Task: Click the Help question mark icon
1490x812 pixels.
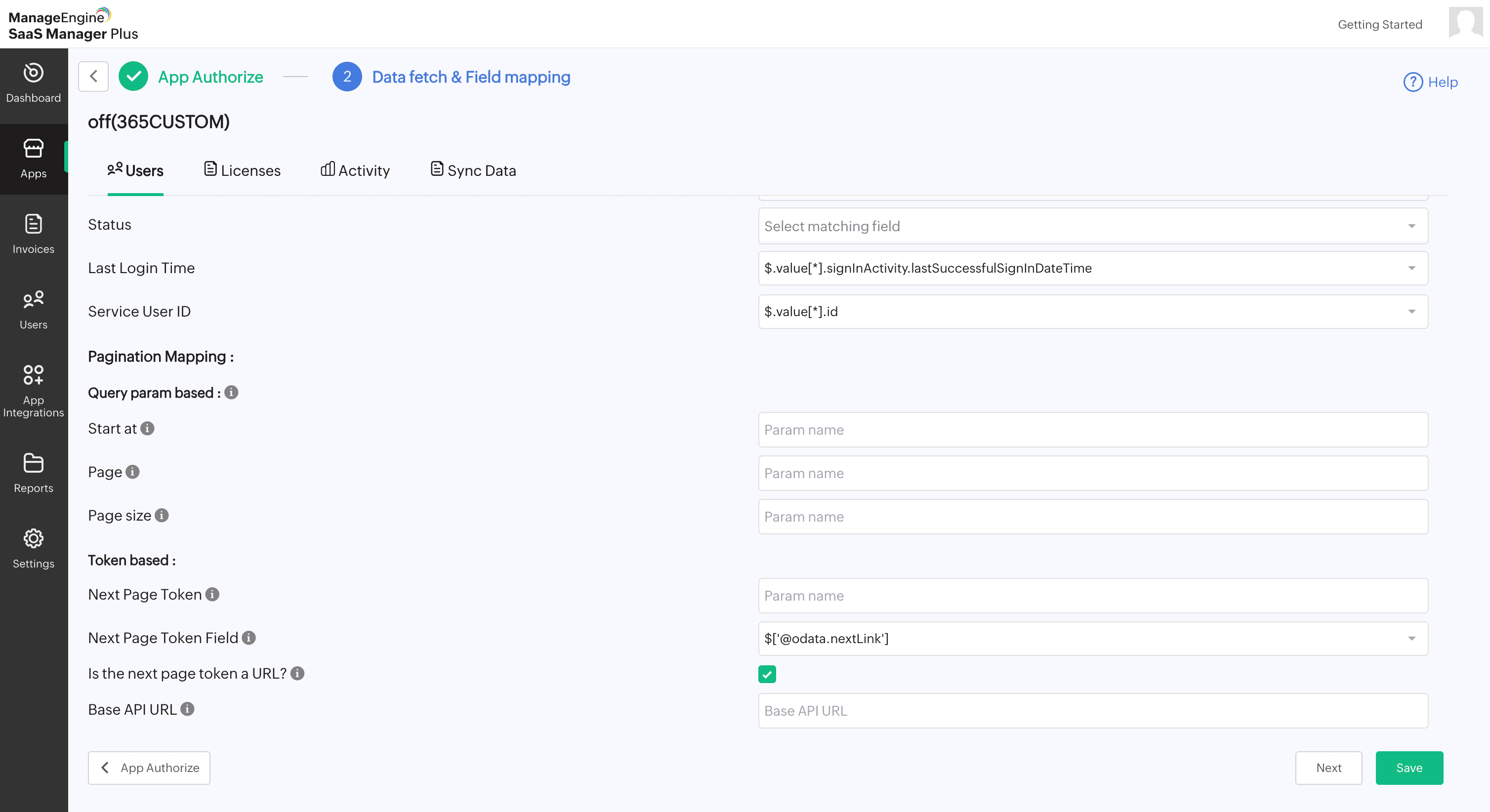Action: (x=1412, y=82)
